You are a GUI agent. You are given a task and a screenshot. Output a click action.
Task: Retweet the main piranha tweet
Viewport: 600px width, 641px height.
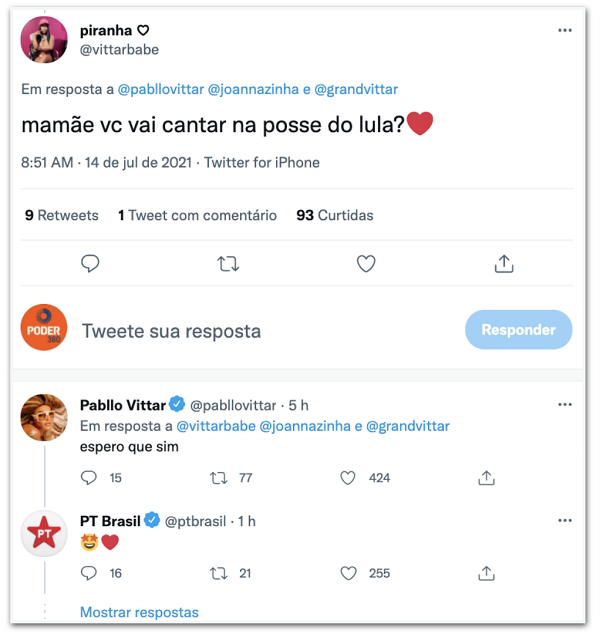tap(228, 263)
